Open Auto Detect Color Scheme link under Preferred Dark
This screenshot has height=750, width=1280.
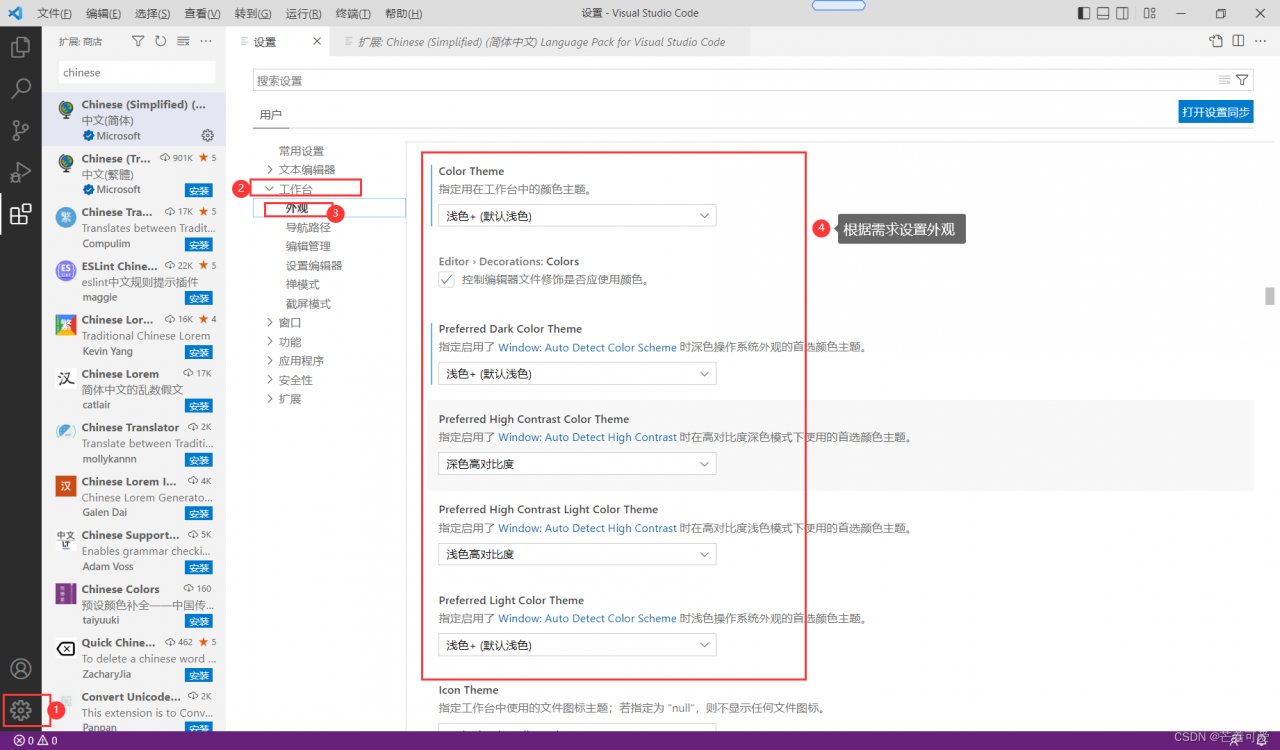(587, 347)
